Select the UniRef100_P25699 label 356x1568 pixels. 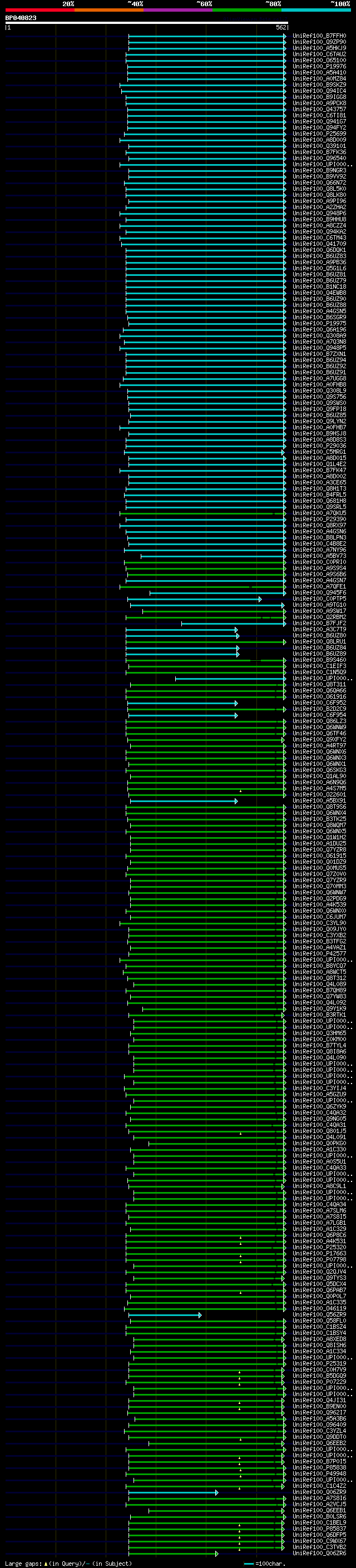[x=319, y=134]
